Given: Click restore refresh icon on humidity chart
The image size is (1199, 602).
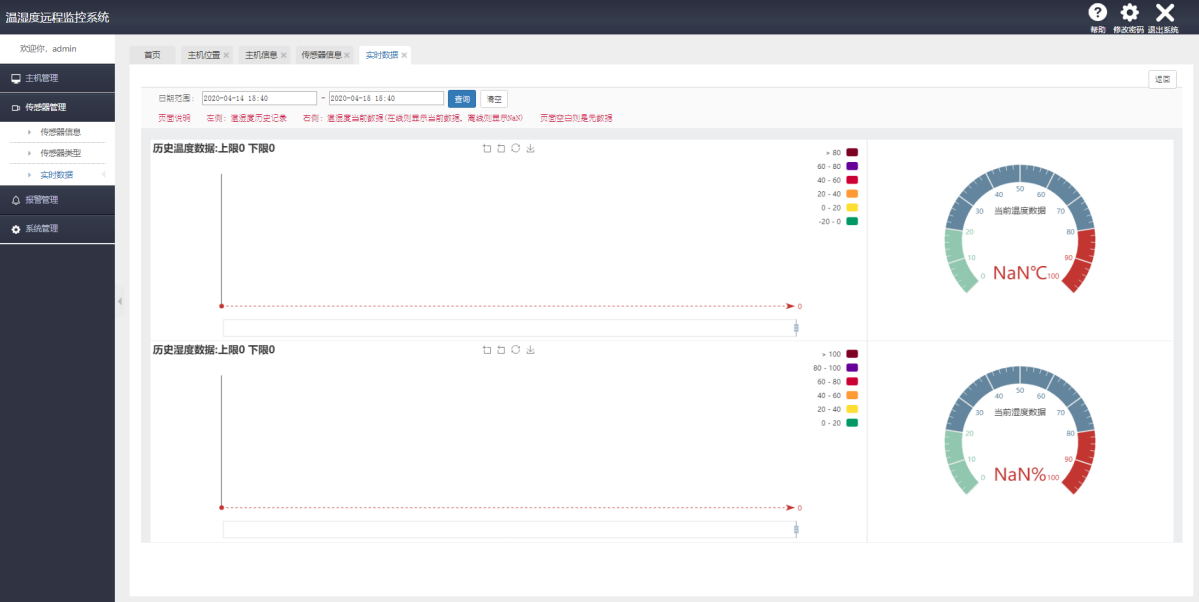Looking at the screenshot, I should [515, 350].
